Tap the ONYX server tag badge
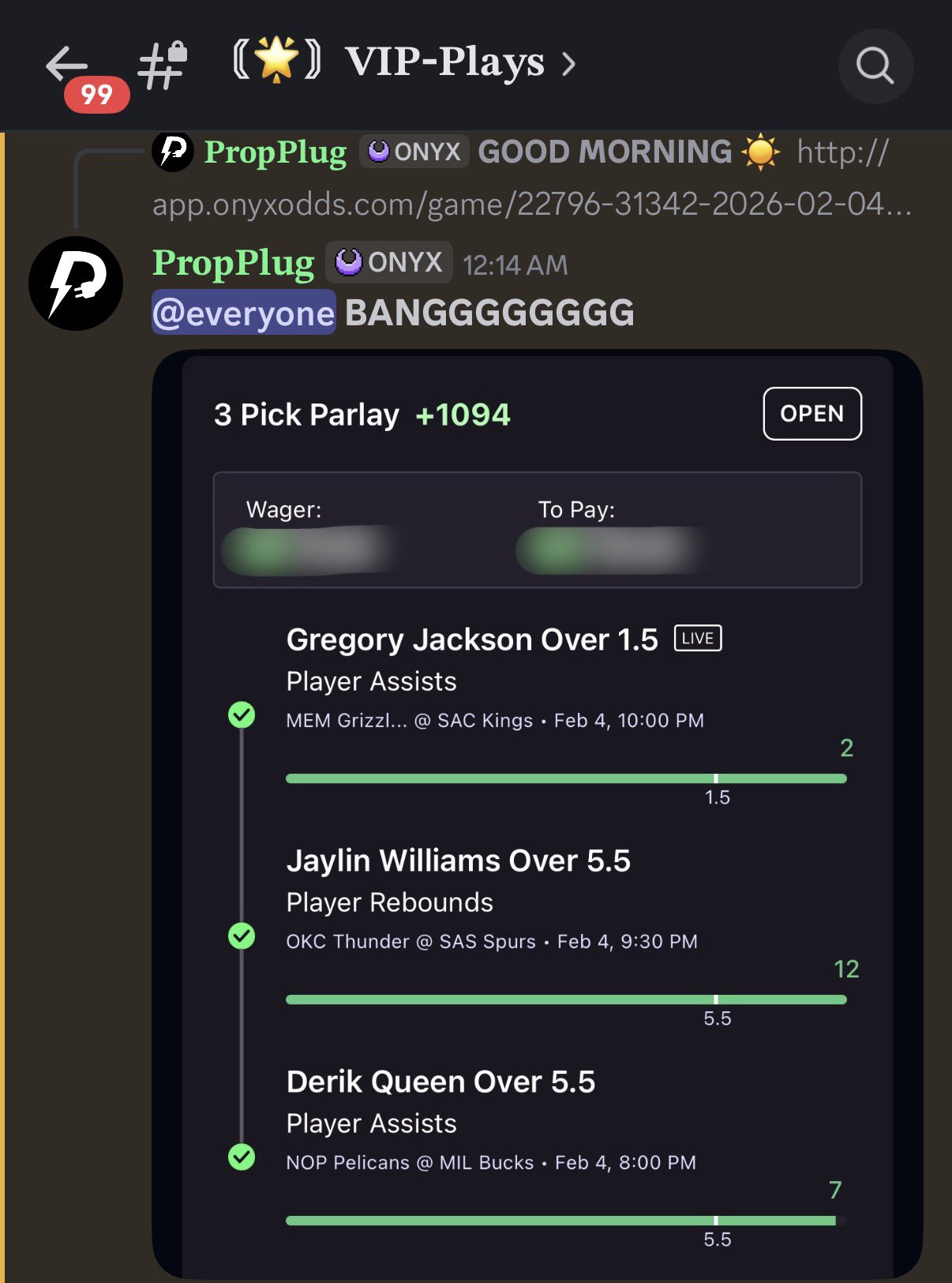This screenshot has height=1283, width=952. [x=388, y=262]
